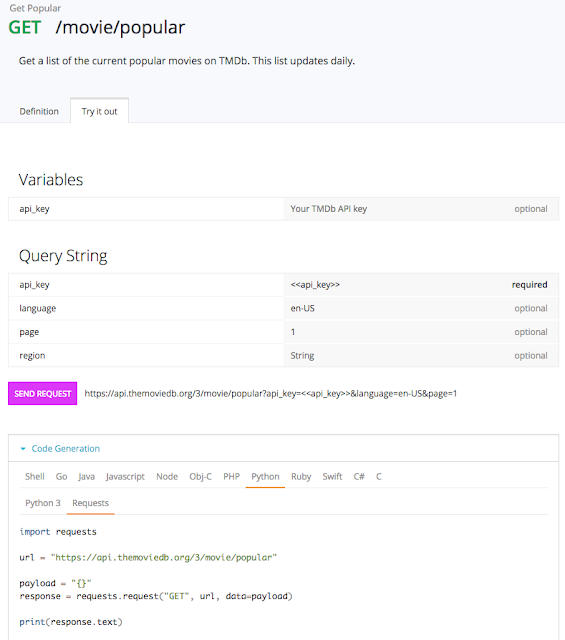Click the url assignment code line
The image size is (565, 640).
(148, 558)
